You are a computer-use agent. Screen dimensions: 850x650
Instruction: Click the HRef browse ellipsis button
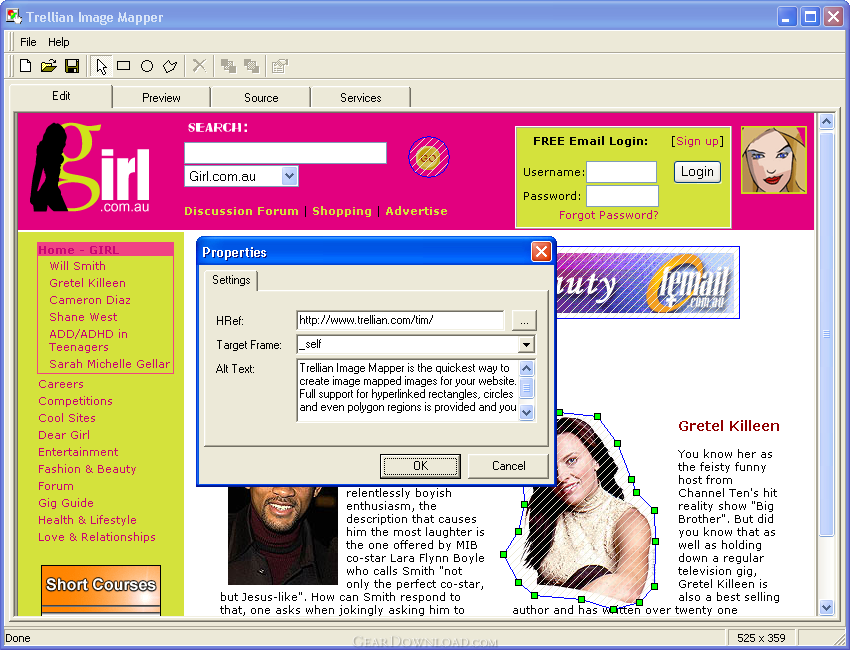tap(524, 320)
